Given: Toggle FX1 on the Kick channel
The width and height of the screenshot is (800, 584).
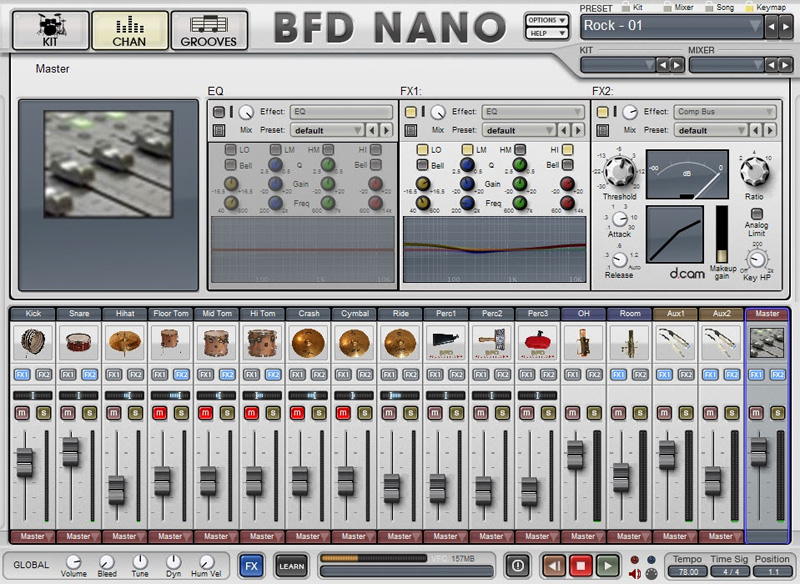Looking at the screenshot, I should coord(22,375).
